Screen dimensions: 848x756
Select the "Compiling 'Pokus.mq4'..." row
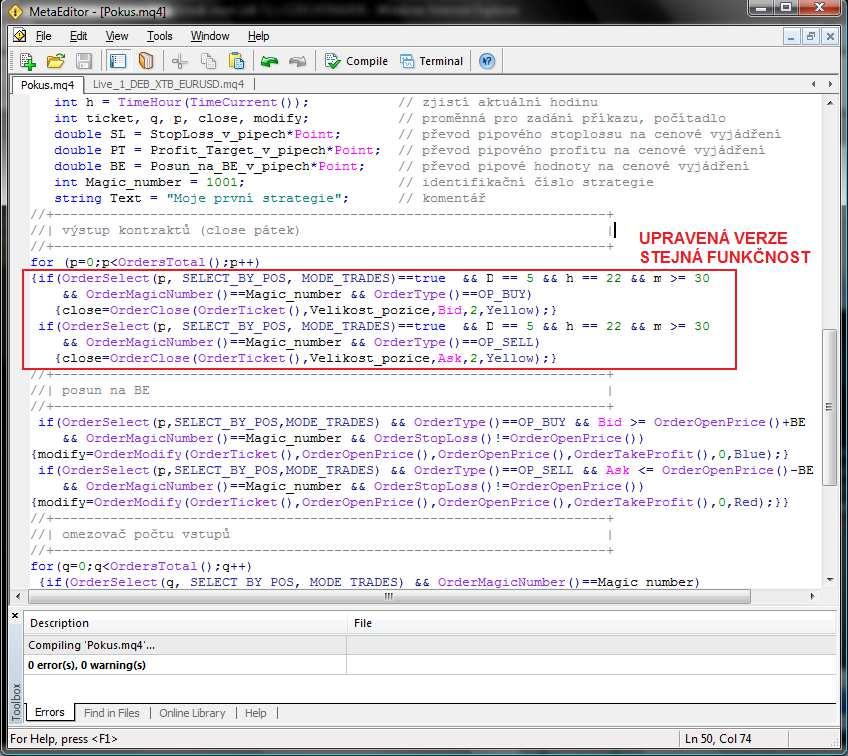click(x=430, y=645)
